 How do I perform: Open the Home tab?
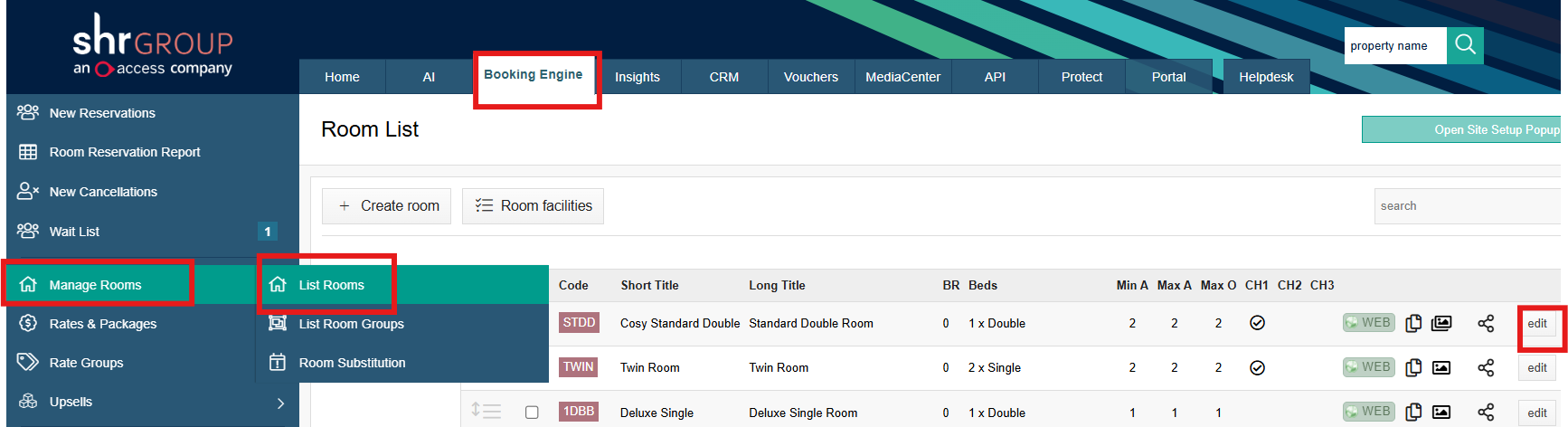(342, 77)
